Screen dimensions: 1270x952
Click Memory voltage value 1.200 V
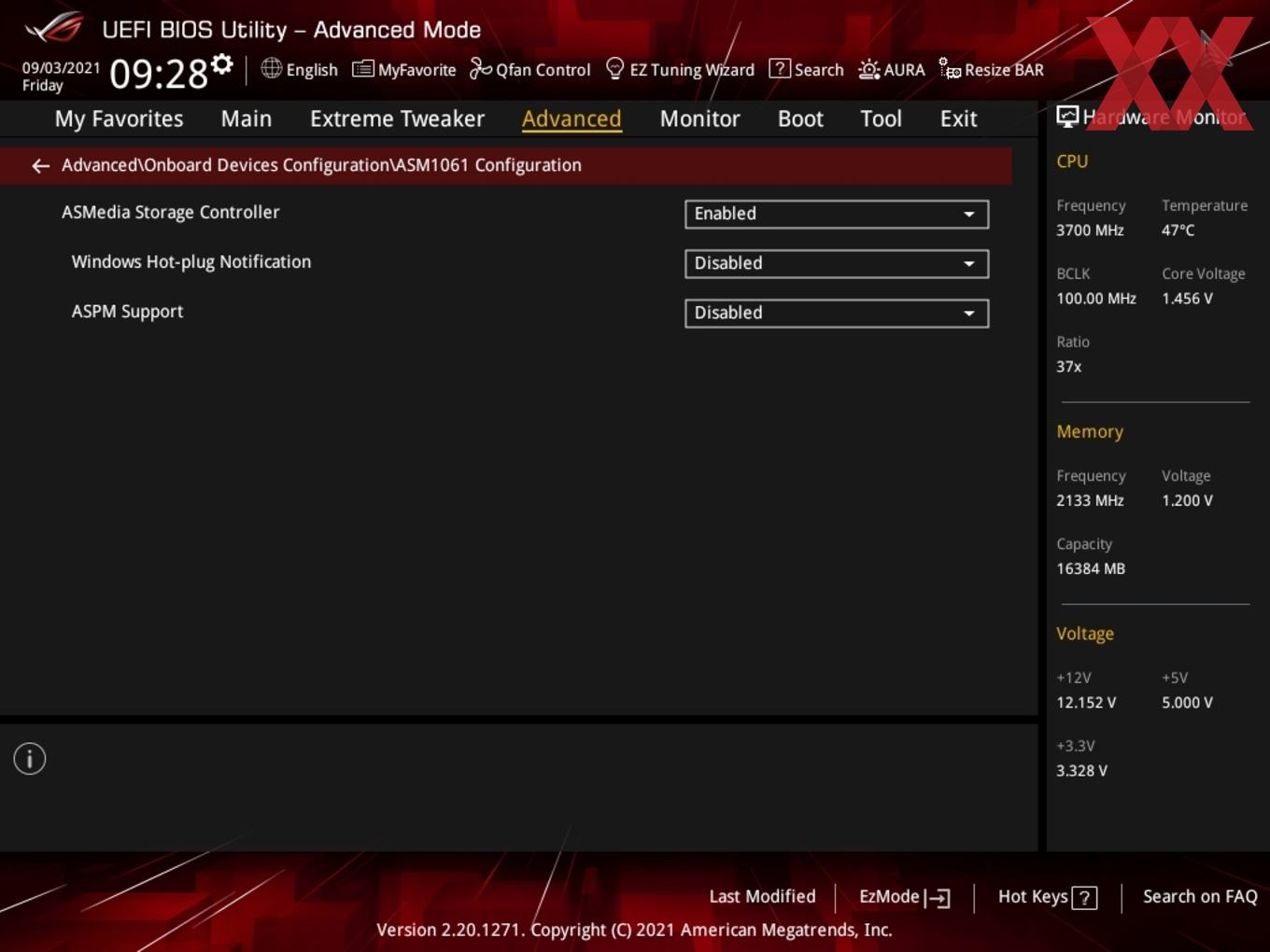[x=1187, y=500]
